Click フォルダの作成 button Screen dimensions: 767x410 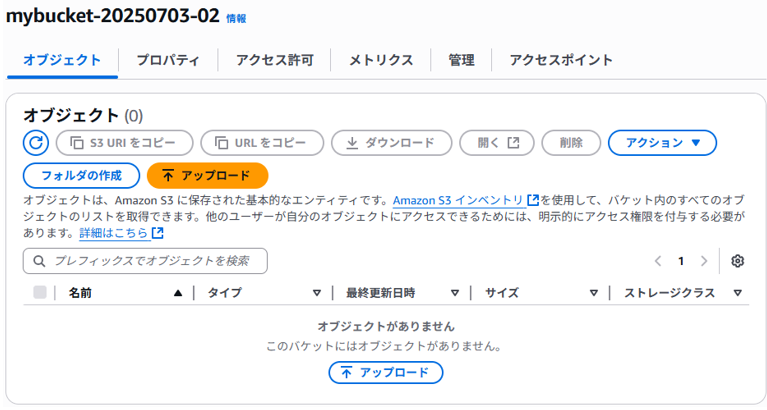pos(81,176)
